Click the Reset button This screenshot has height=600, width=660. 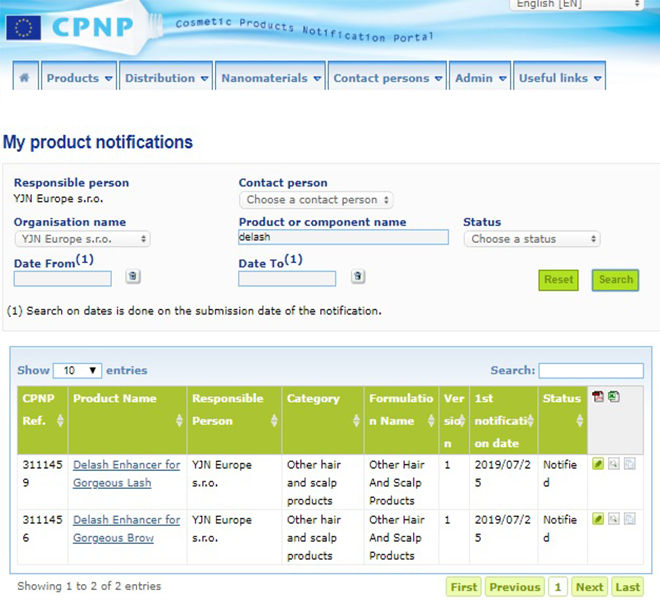click(559, 280)
